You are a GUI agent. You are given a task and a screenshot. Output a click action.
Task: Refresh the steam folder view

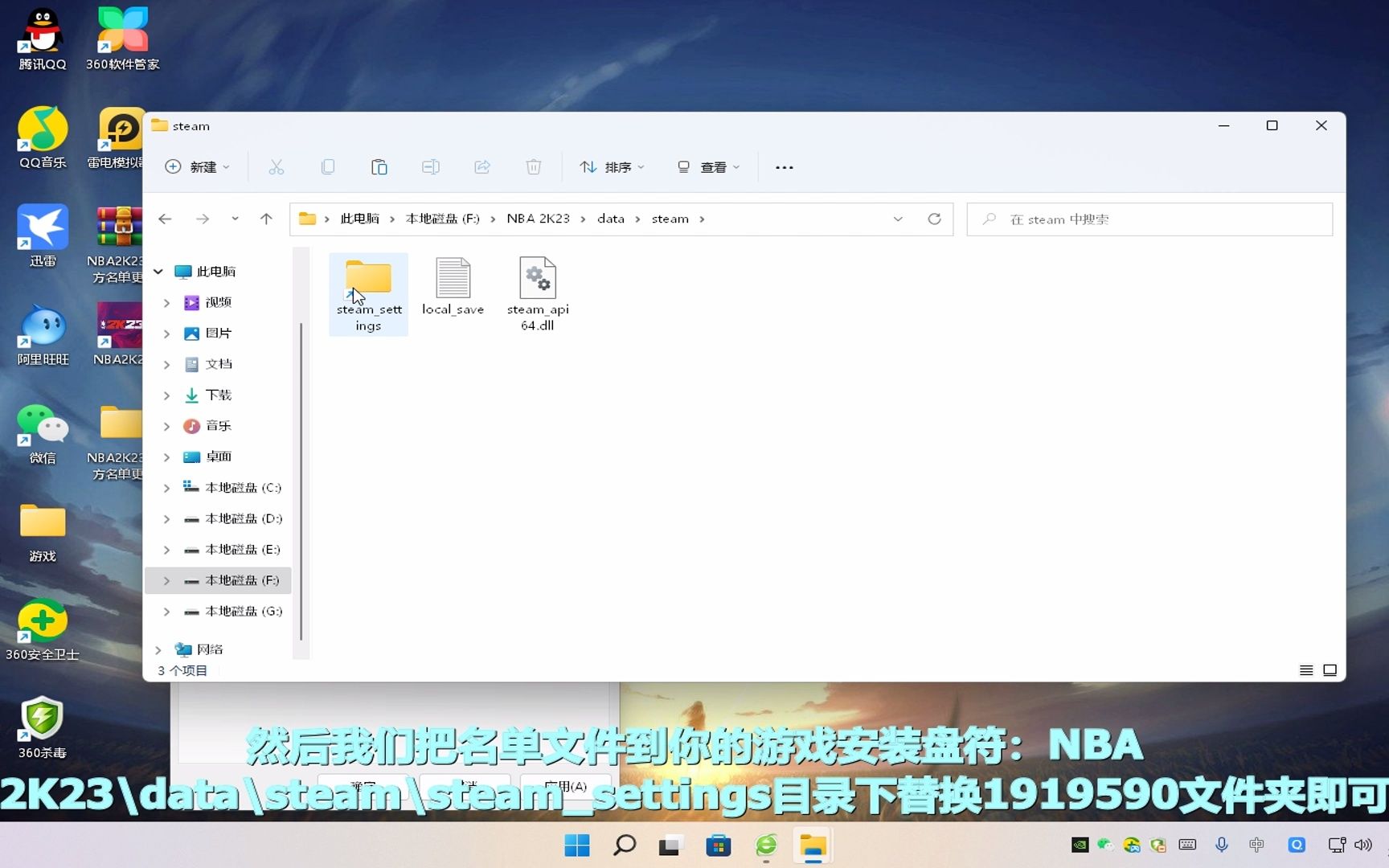934,219
